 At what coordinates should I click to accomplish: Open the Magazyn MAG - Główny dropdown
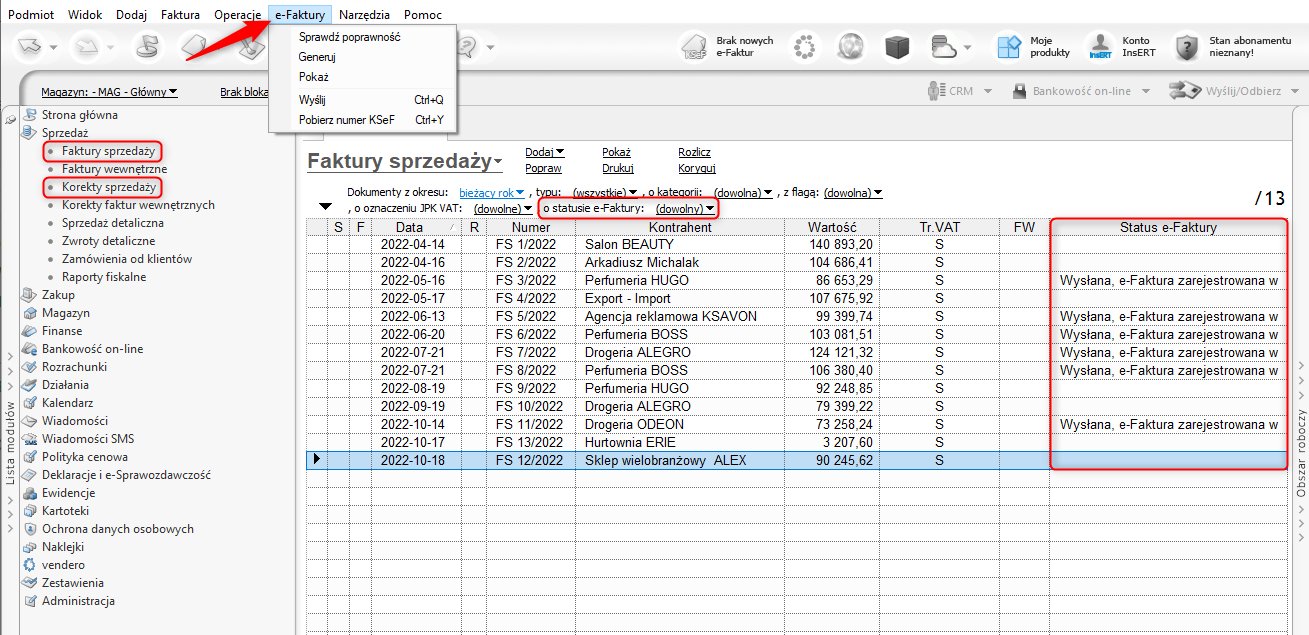109,92
